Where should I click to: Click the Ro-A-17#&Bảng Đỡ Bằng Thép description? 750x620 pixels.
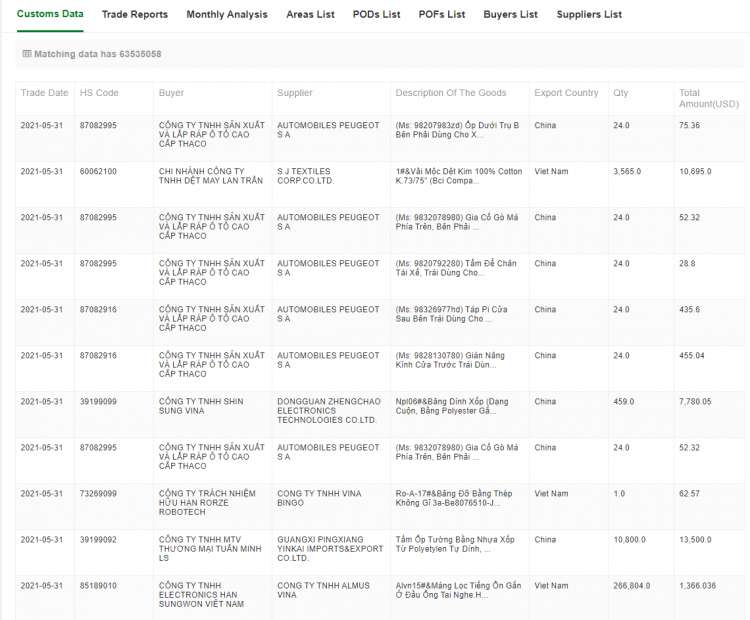454,498
